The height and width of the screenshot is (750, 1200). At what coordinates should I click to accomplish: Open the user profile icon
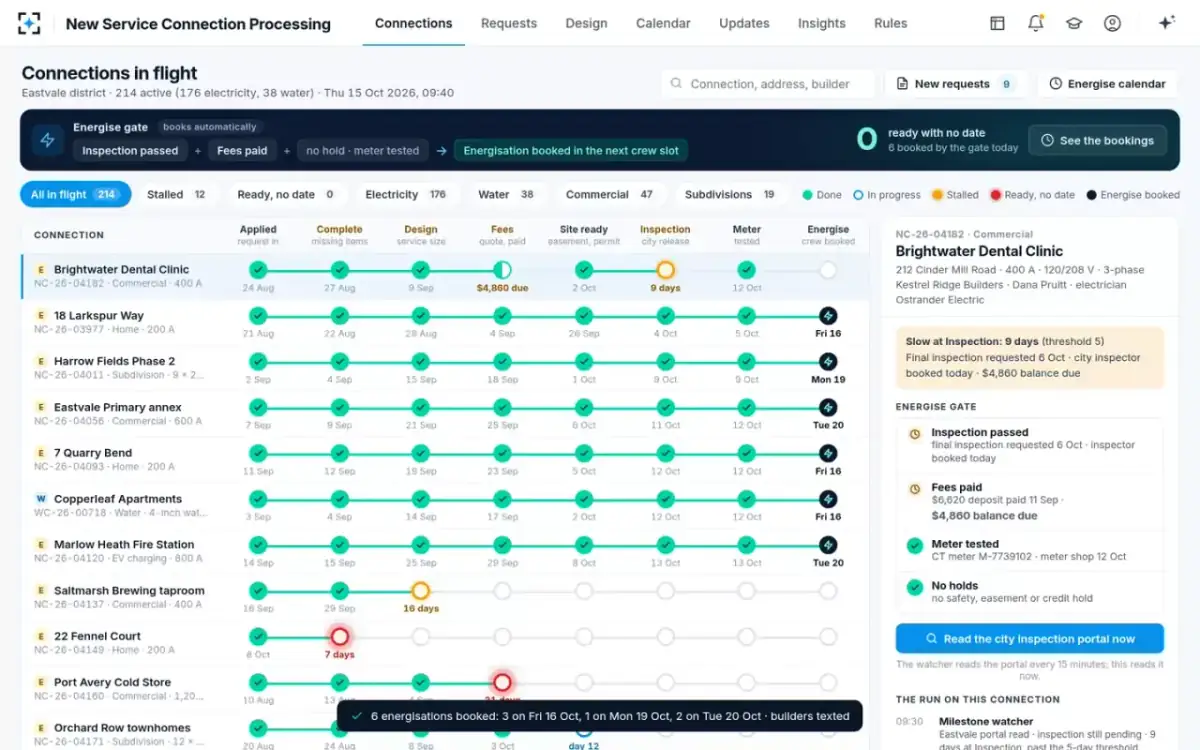(1112, 23)
